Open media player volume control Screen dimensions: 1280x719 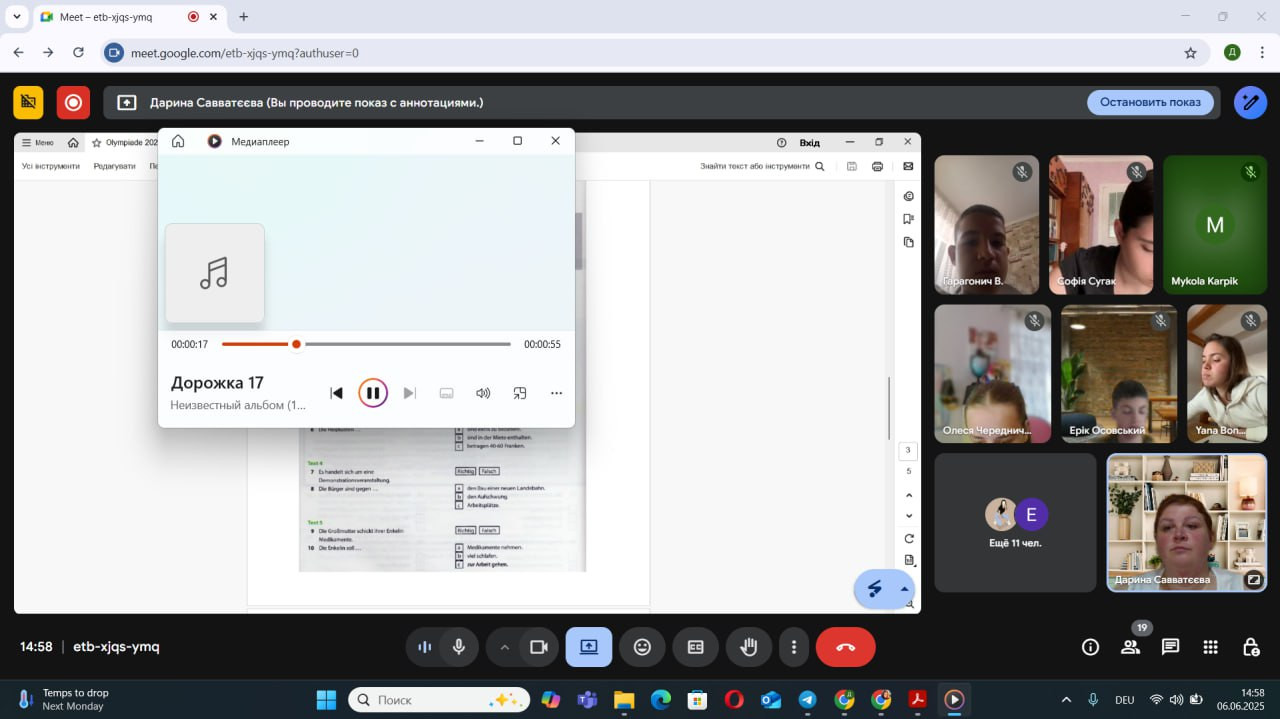[x=483, y=393]
